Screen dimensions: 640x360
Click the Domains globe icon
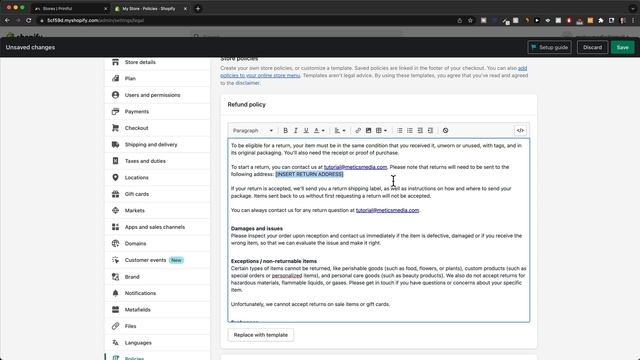pyautogui.click(x=116, y=244)
